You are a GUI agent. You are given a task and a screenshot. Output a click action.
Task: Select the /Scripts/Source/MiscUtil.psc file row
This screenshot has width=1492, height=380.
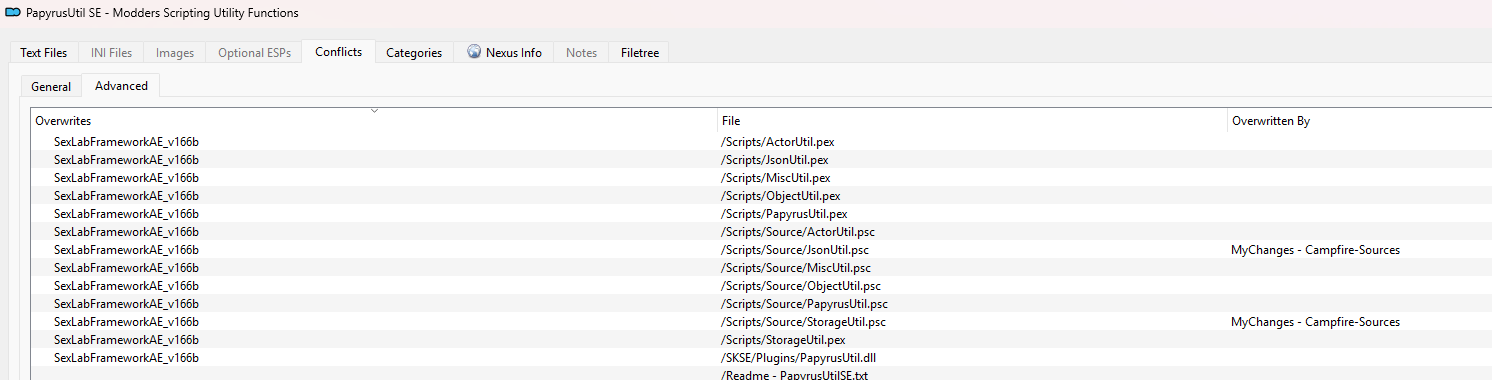coord(761,268)
